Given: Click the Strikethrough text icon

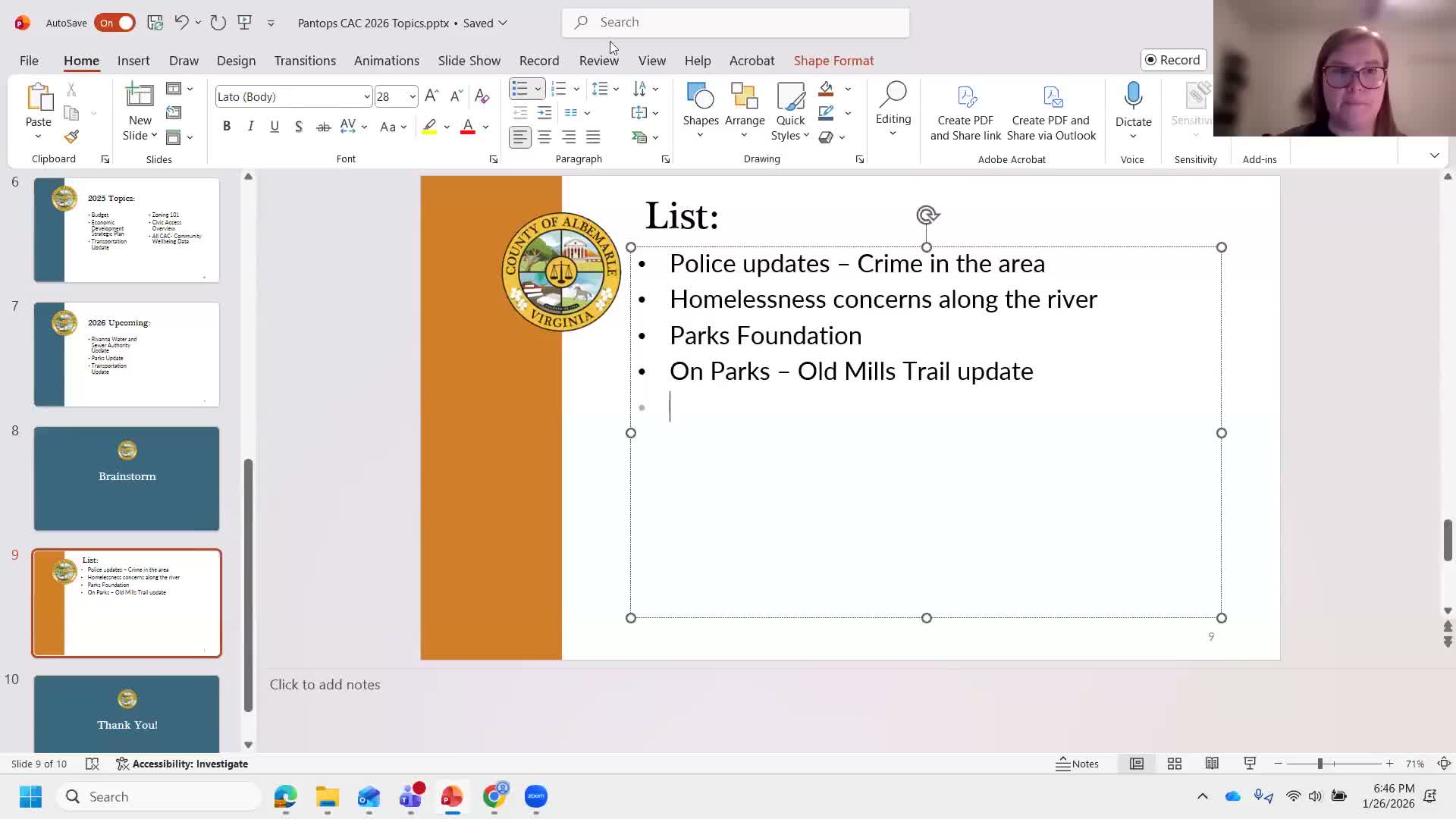Looking at the screenshot, I should [323, 127].
